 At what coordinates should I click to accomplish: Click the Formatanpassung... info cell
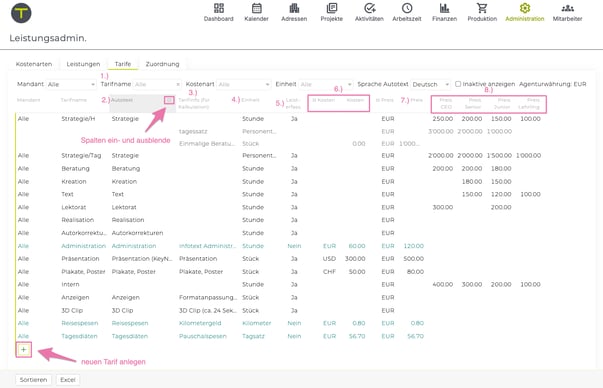click(x=208, y=297)
